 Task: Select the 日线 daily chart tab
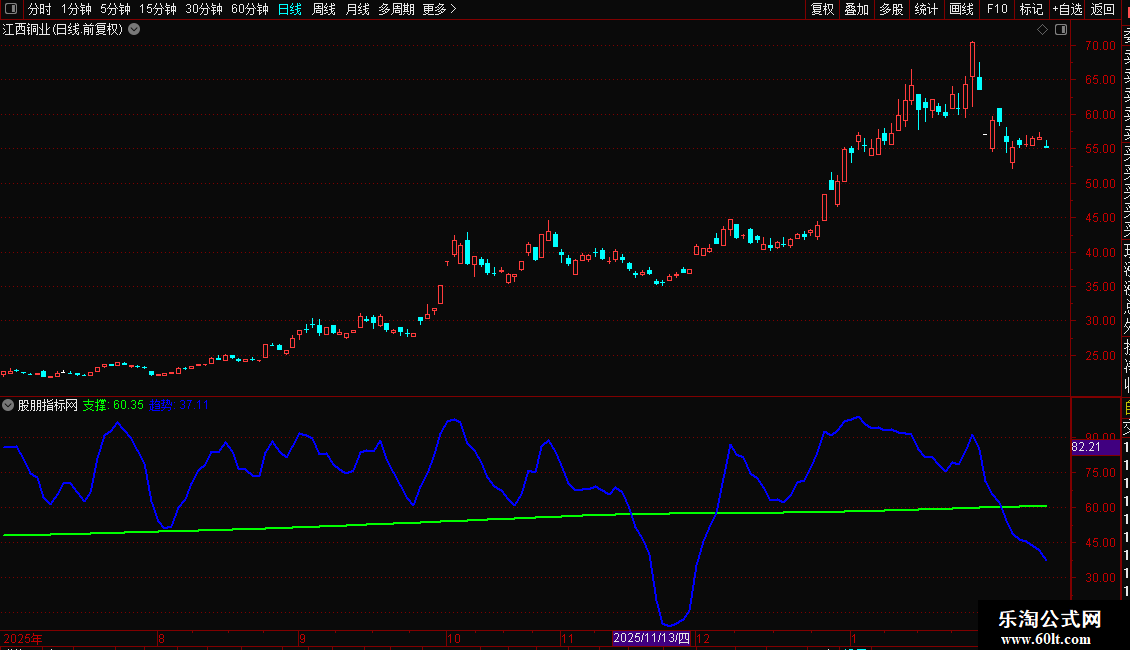point(290,9)
